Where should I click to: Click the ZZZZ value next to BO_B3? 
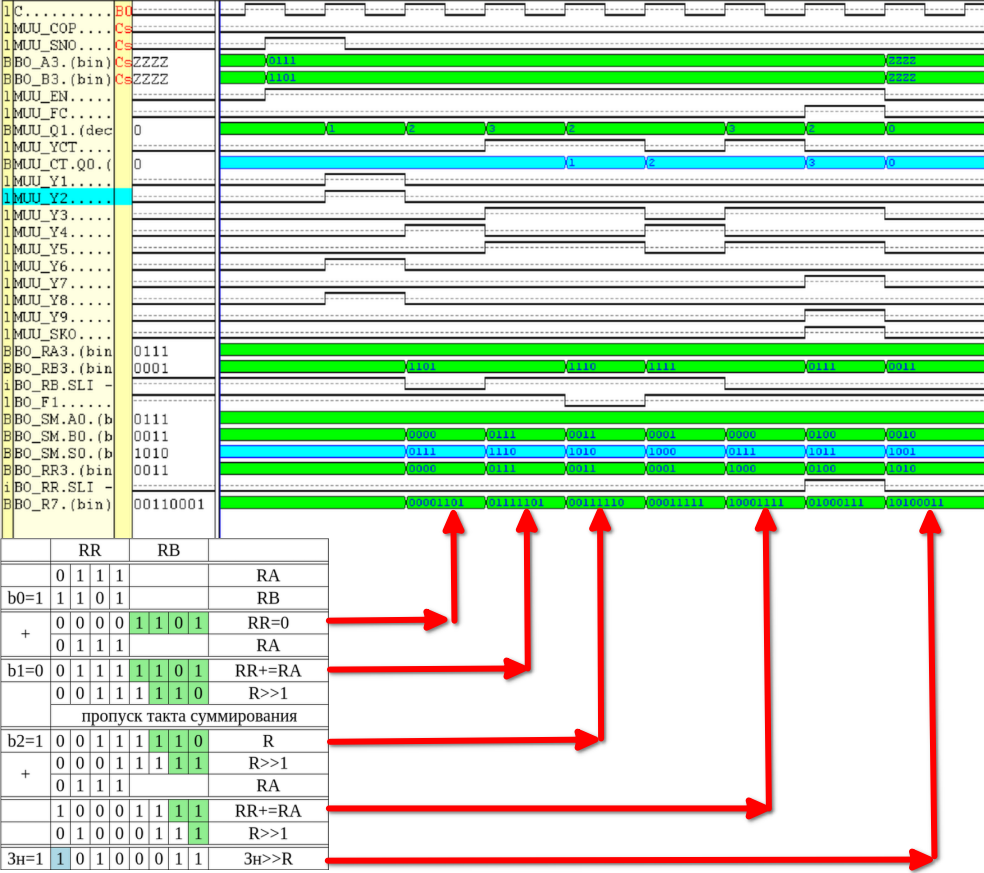pos(151,79)
